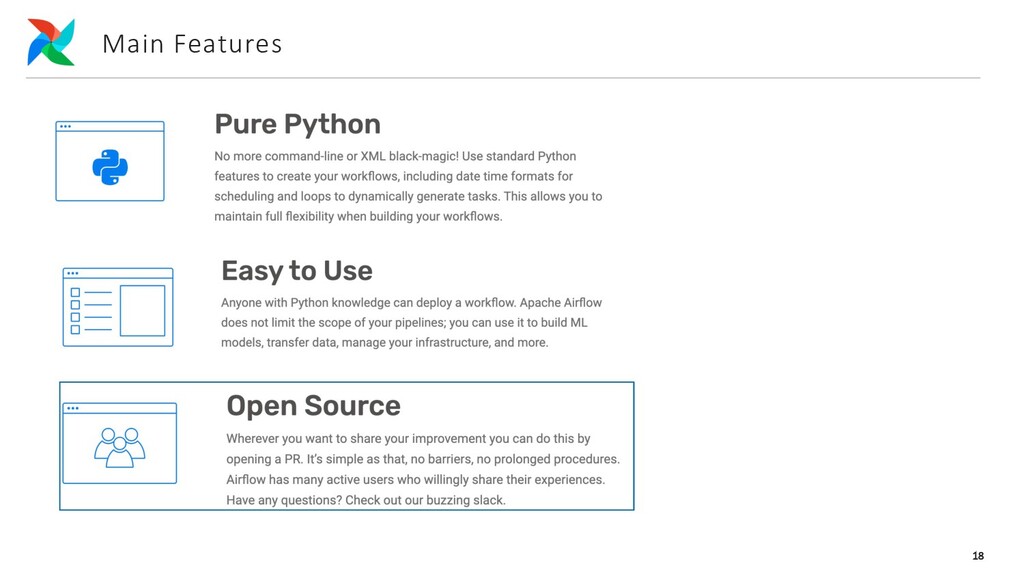The height and width of the screenshot is (576, 1024).
Task: Select the Easy to Use window icon
Action: click(118, 307)
